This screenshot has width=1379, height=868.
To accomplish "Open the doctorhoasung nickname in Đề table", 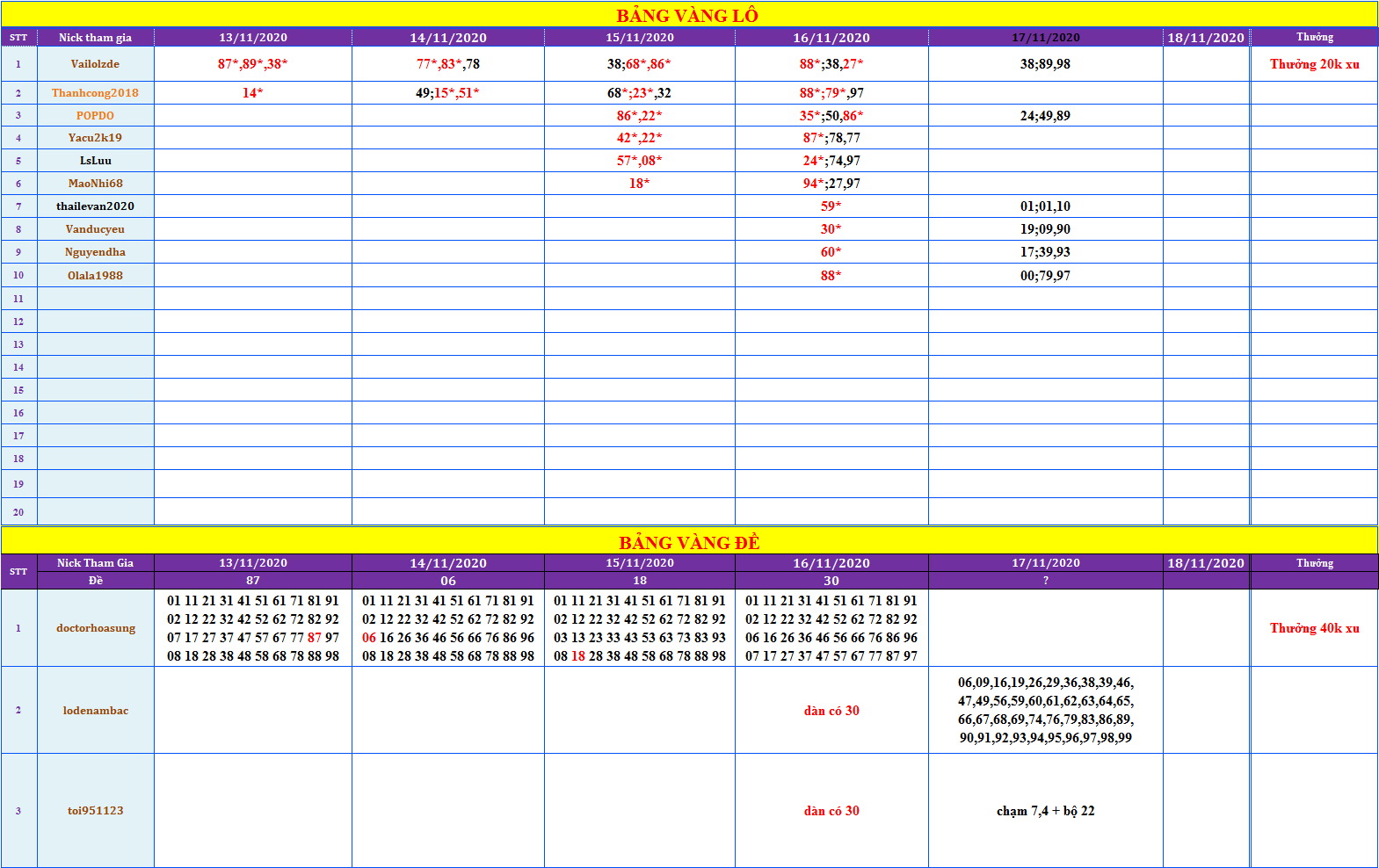I will (x=96, y=628).
